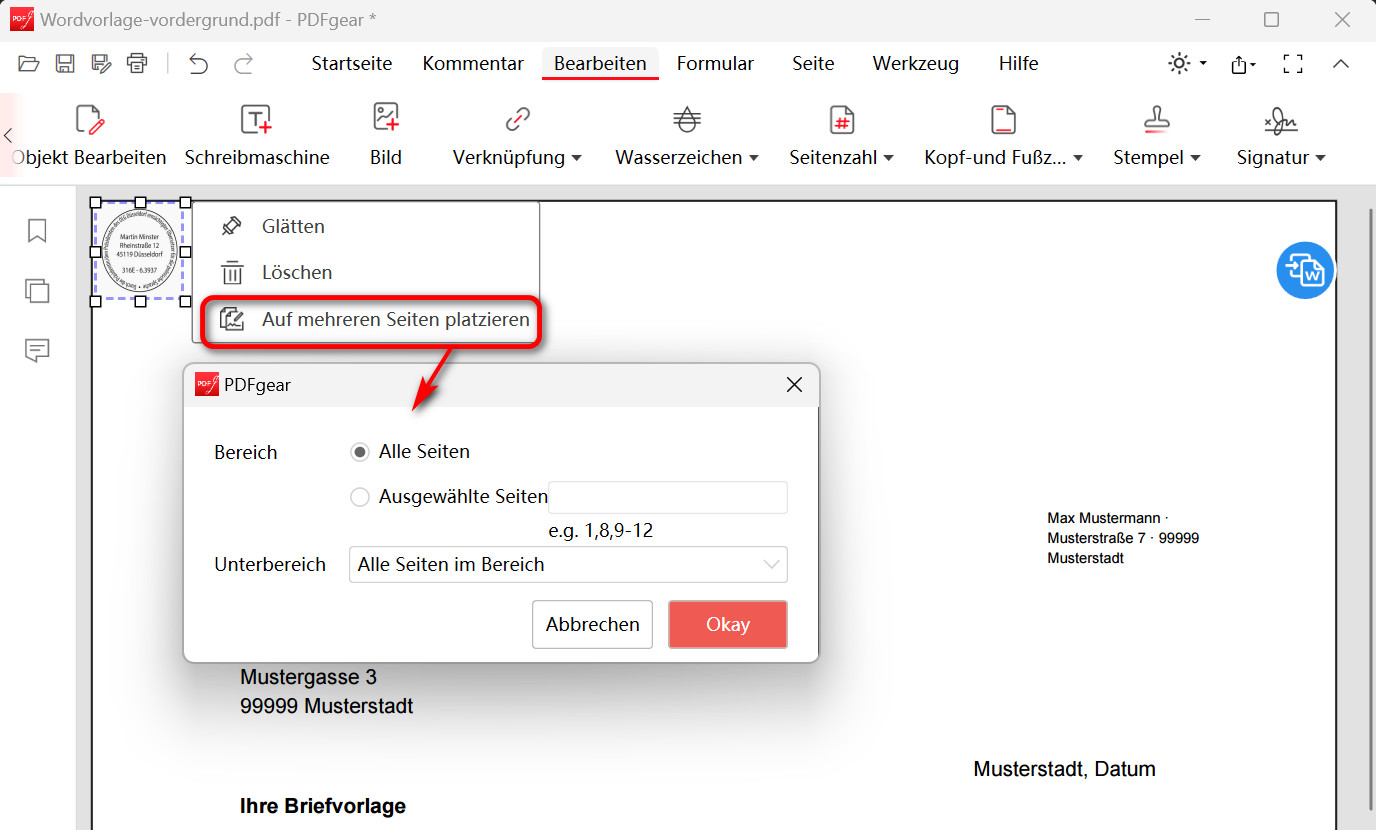Click the page range input field
This screenshot has height=830, width=1376.
667,497
